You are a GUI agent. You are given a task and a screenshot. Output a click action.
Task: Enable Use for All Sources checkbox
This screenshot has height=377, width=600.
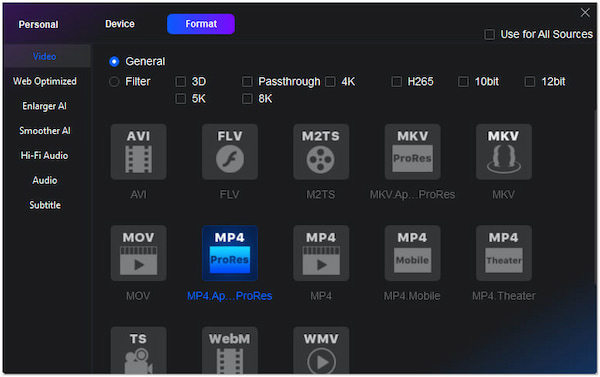pos(489,34)
